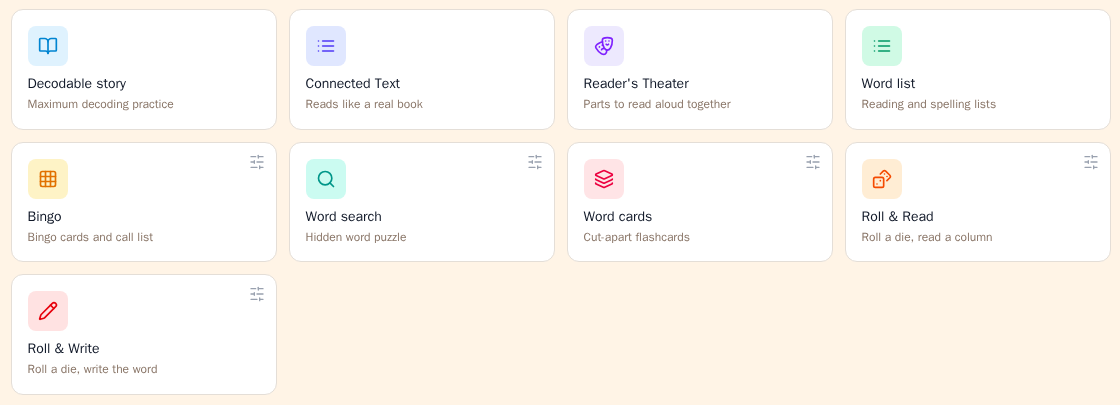Click the 'Hidden word puzzle' subtitle

356,237
